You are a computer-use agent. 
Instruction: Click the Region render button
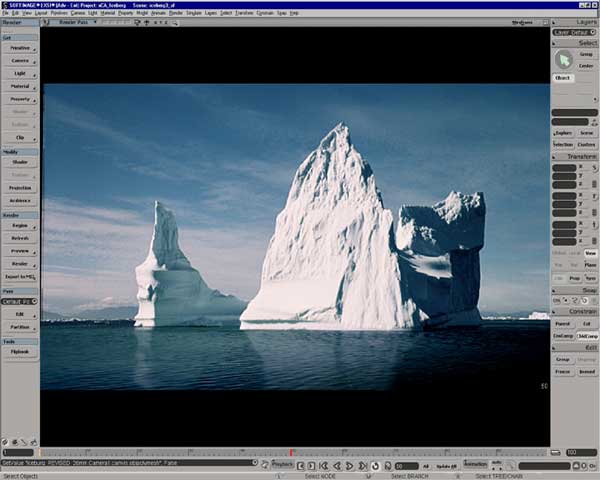click(x=20, y=226)
